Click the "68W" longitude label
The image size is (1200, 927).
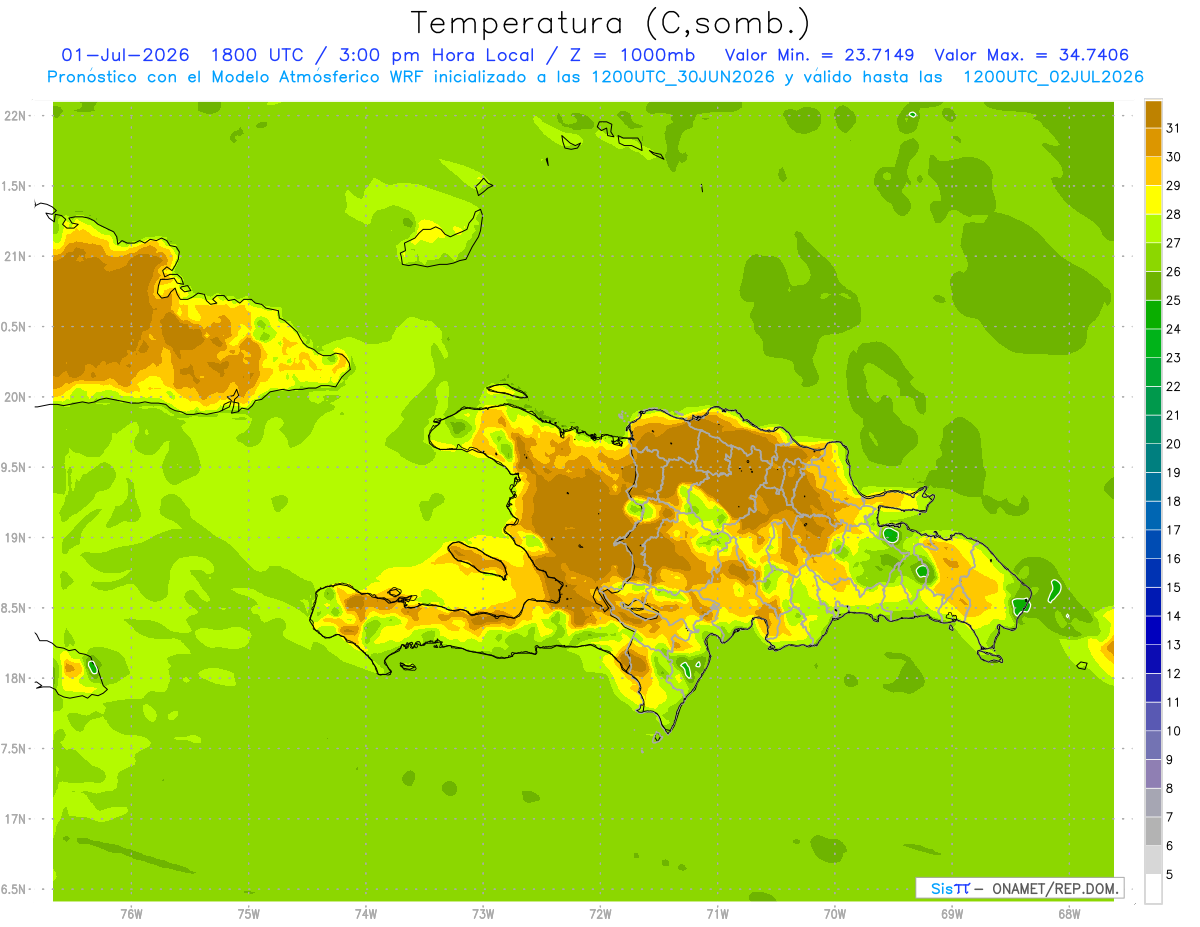click(x=1069, y=914)
